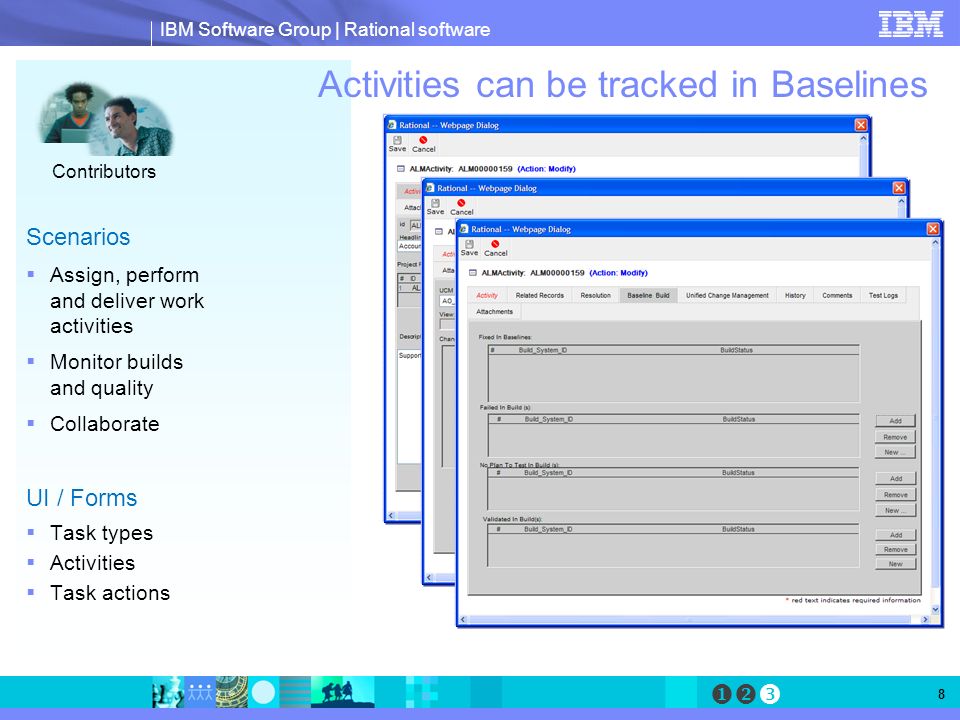Click the IBM logo in header
Screen dimensions: 960x720
(910, 24)
